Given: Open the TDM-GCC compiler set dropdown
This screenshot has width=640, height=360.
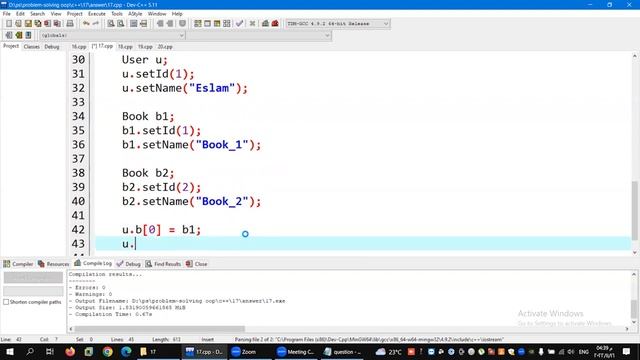Looking at the screenshot, I should (x=338, y=24).
